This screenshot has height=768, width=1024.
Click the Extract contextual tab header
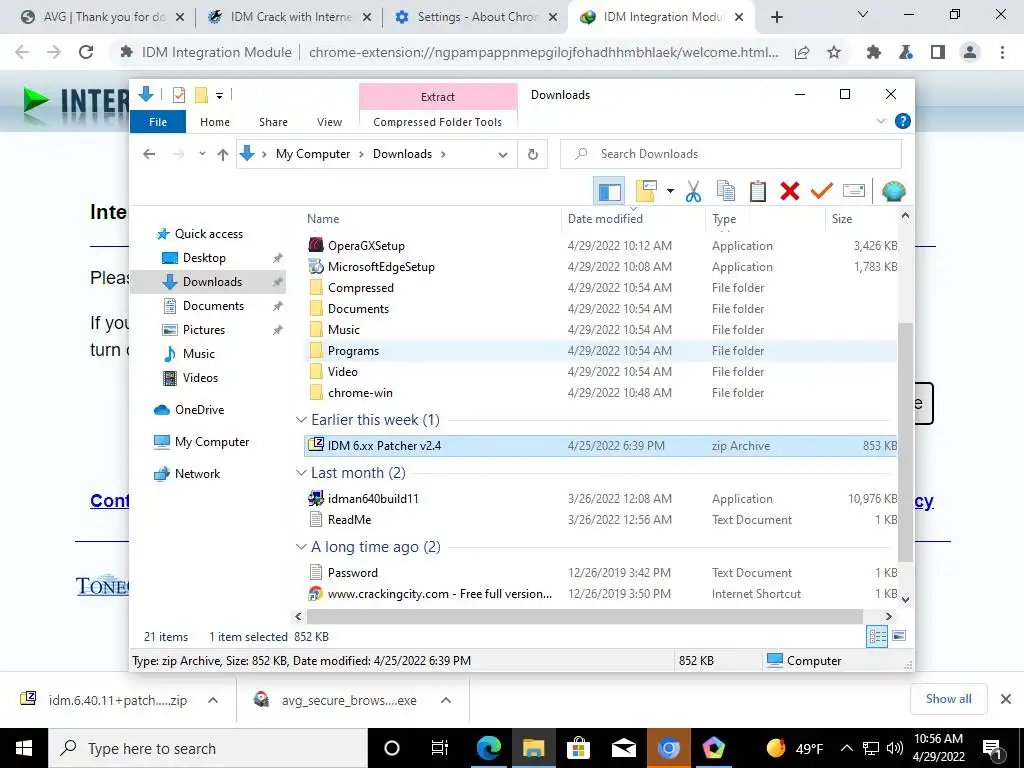(438, 97)
